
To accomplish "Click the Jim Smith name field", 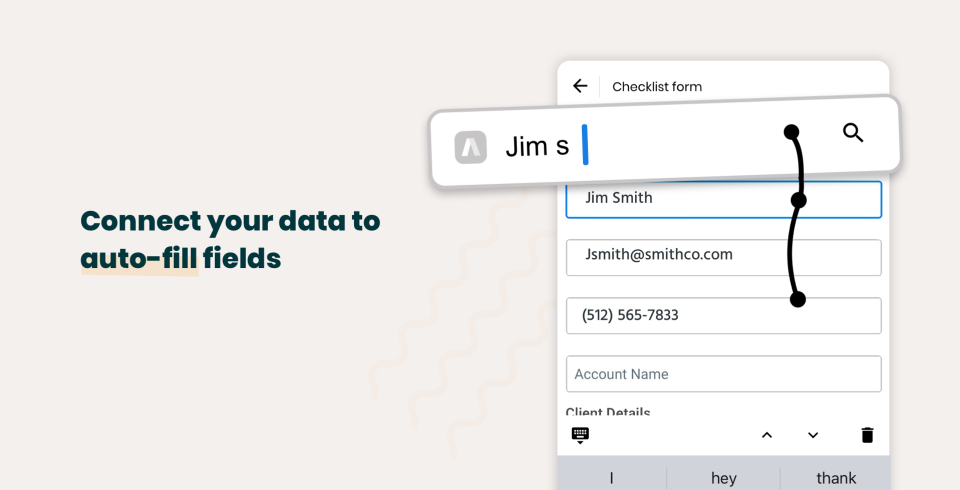I will (724, 198).
